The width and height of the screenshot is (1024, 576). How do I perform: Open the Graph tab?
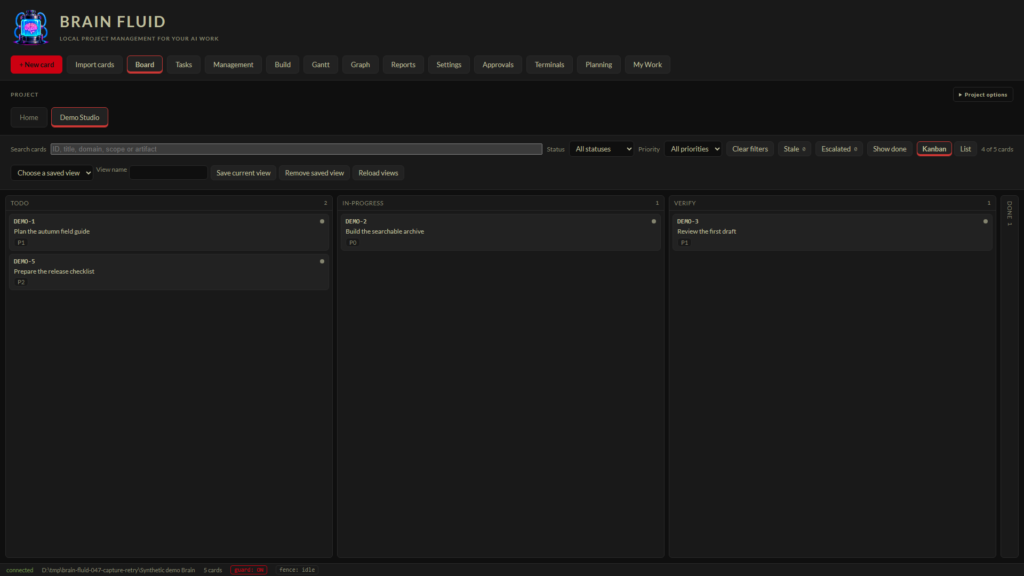pos(360,65)
